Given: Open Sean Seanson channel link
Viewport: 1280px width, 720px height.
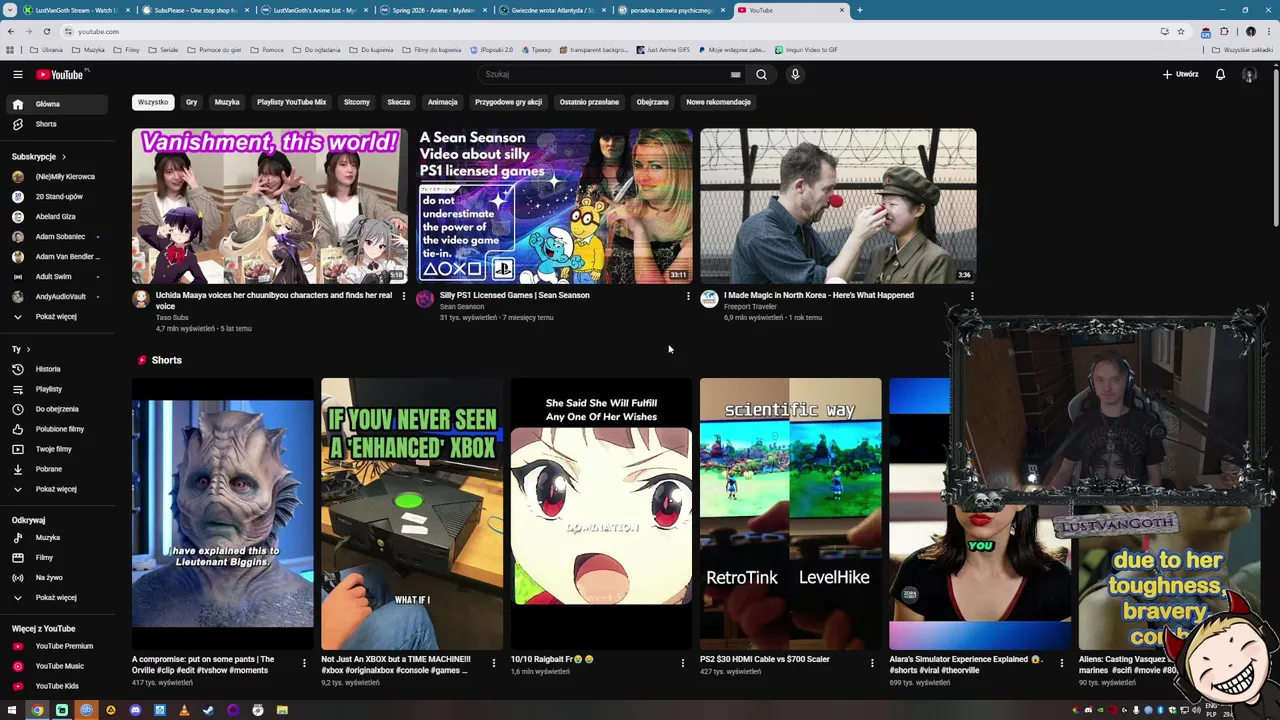Looking at the screenshot, I should tap(462, 307).
